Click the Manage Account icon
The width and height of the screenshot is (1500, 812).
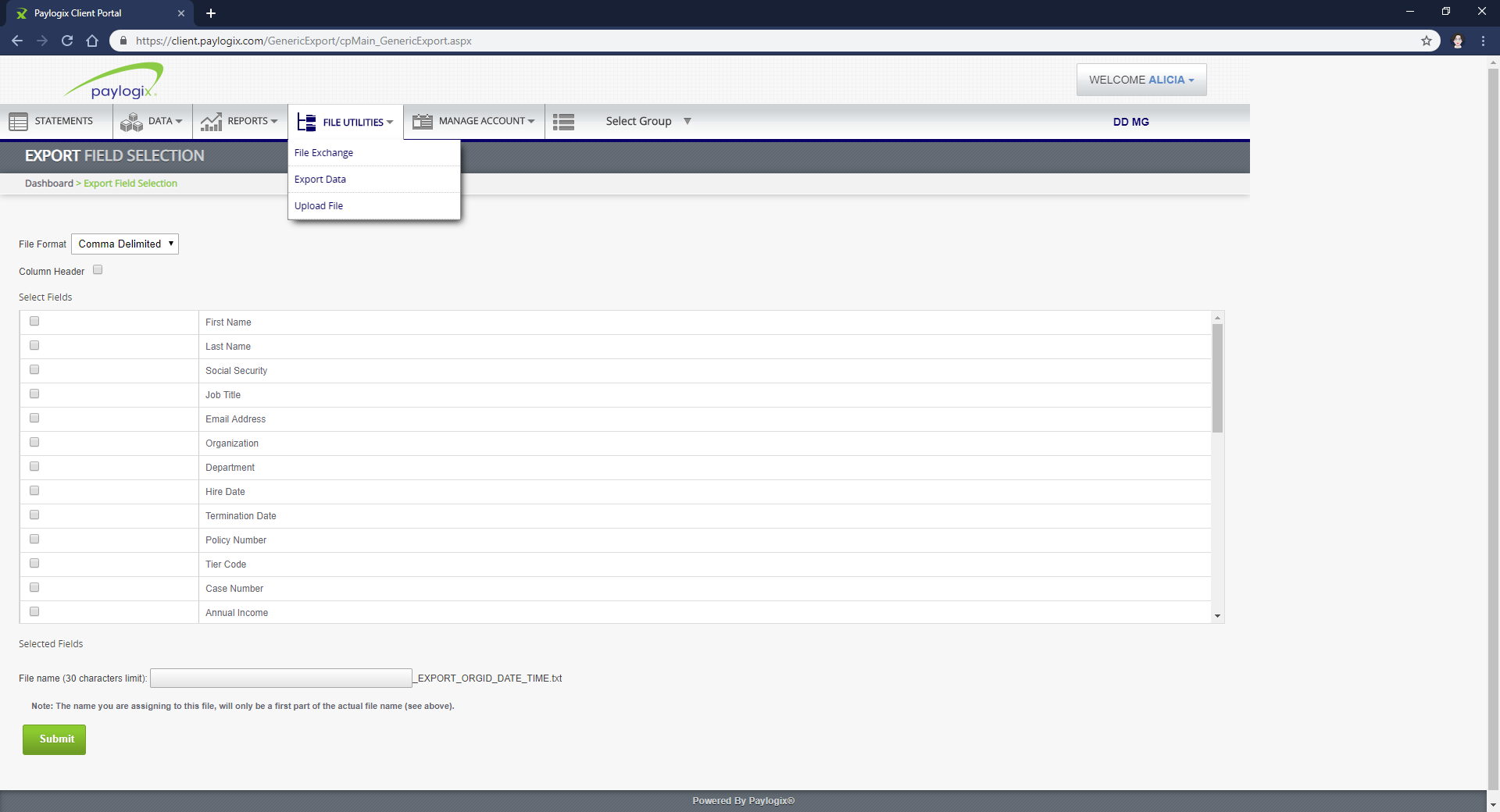click(x=422, y=121)
